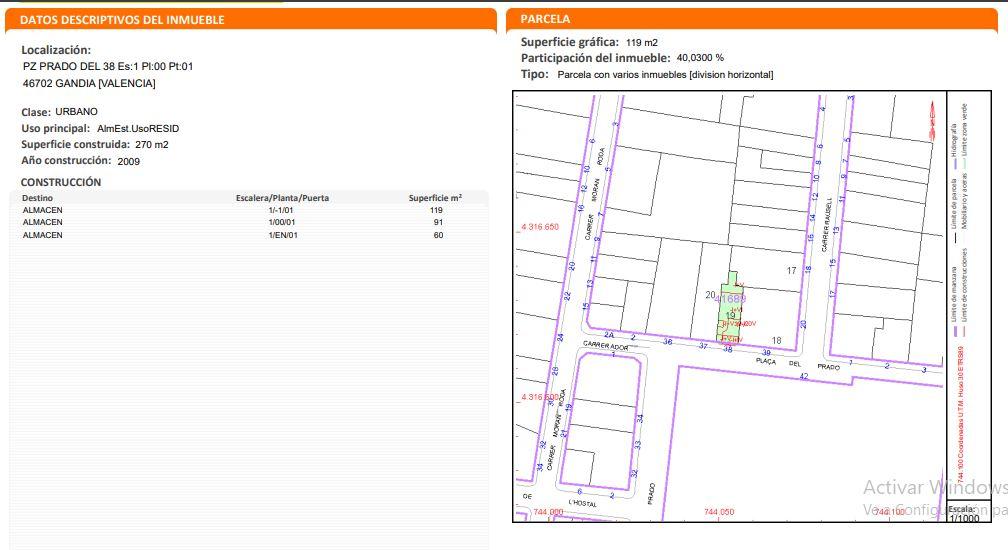This screenshot has height=550, width=1008.
Task: Select the ALMACEN row with 1/EN/01
Action: point(250,235)
